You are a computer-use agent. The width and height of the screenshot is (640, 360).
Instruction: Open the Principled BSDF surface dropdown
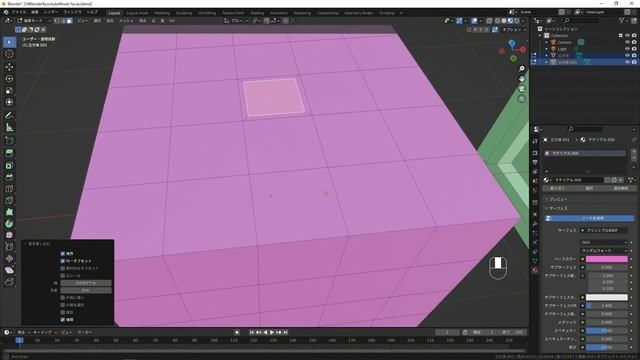[x=603, y=230]
